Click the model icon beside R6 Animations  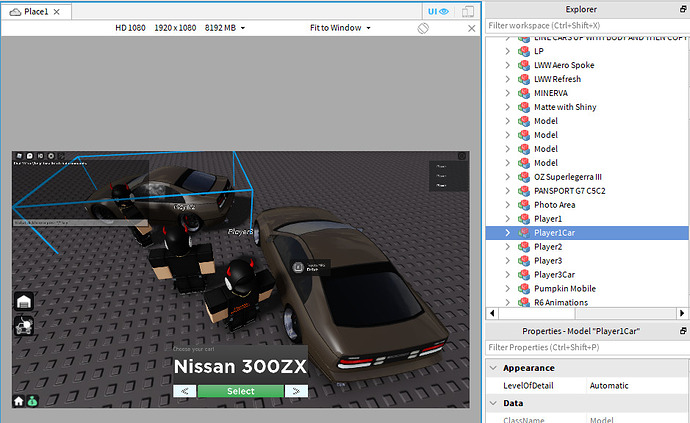[x=524, y=302]
